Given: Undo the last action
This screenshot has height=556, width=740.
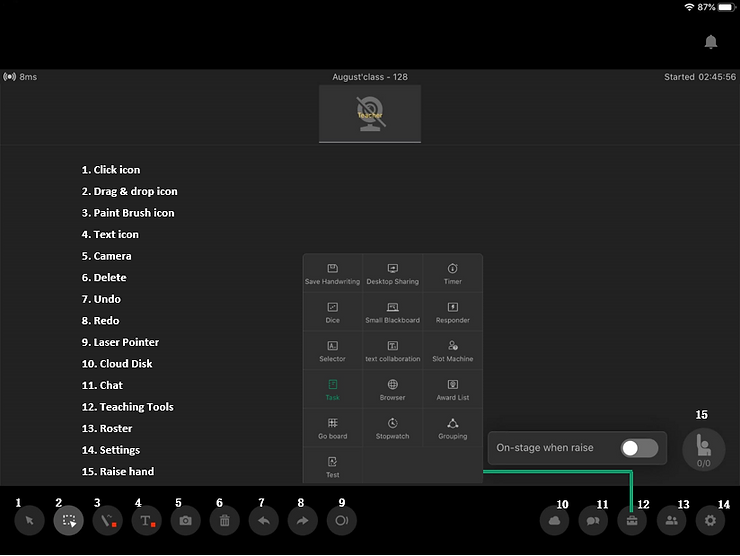Looking at the screenshot, I should click(x=264, y=521).
